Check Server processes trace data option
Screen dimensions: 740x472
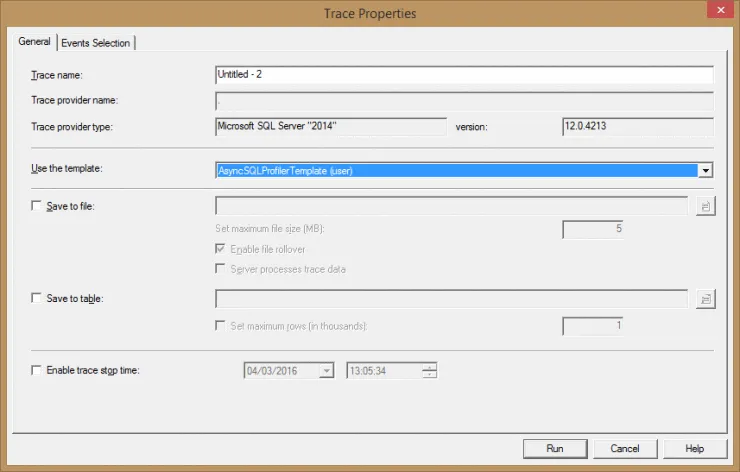pos(221,269)
